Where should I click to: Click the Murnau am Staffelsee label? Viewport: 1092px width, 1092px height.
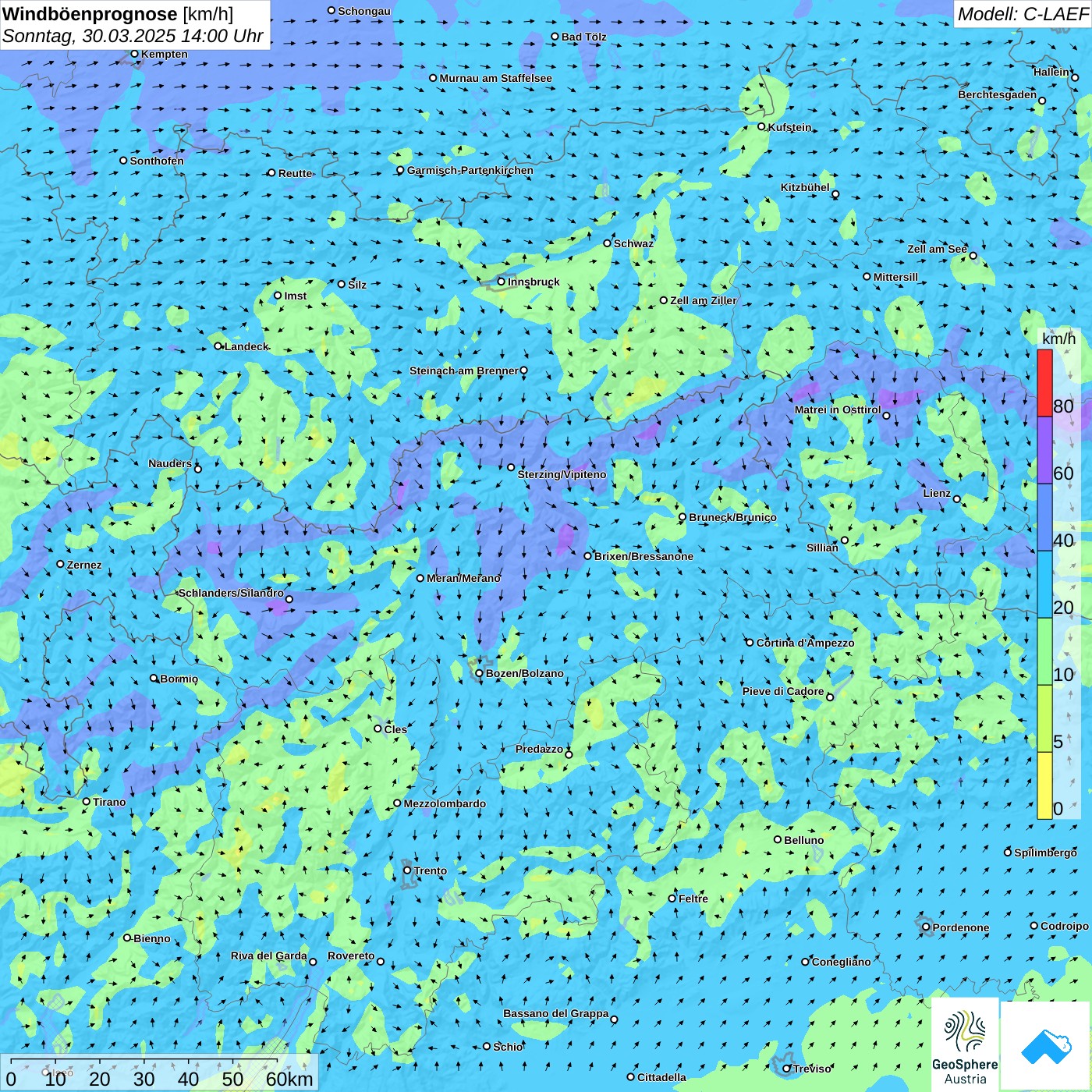point(495,78)
